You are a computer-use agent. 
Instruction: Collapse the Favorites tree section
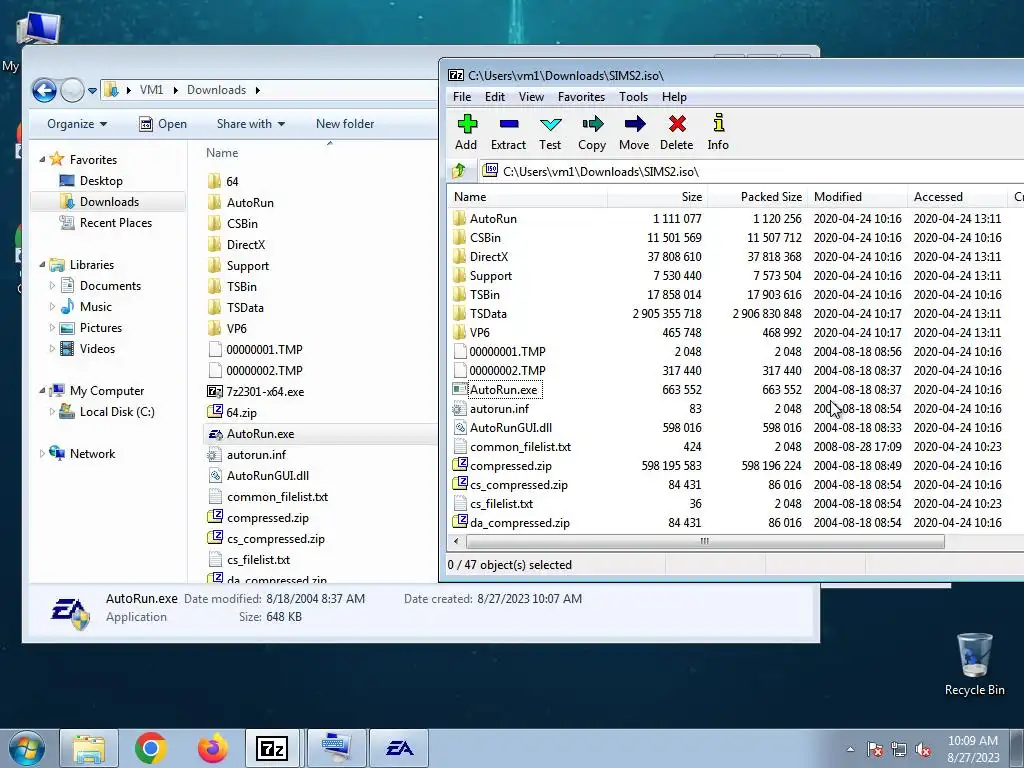[x=42, y=159]
